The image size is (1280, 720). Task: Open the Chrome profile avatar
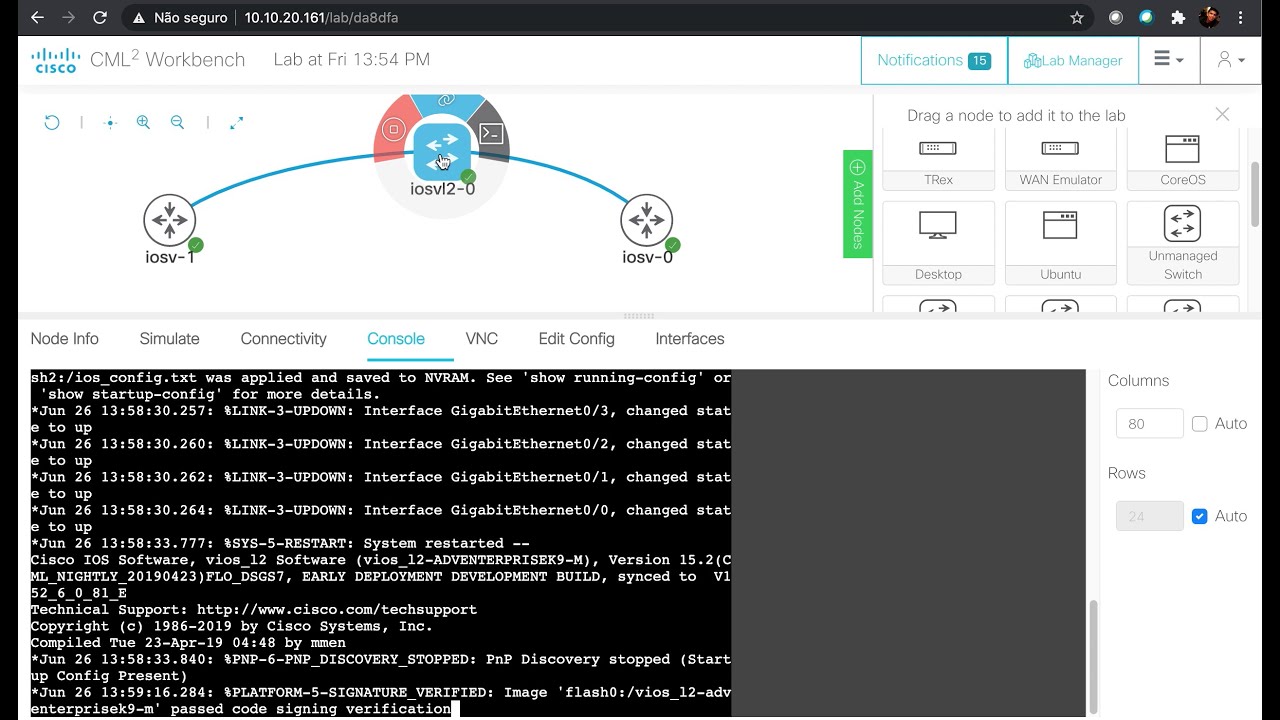(x=1209, y=17)
